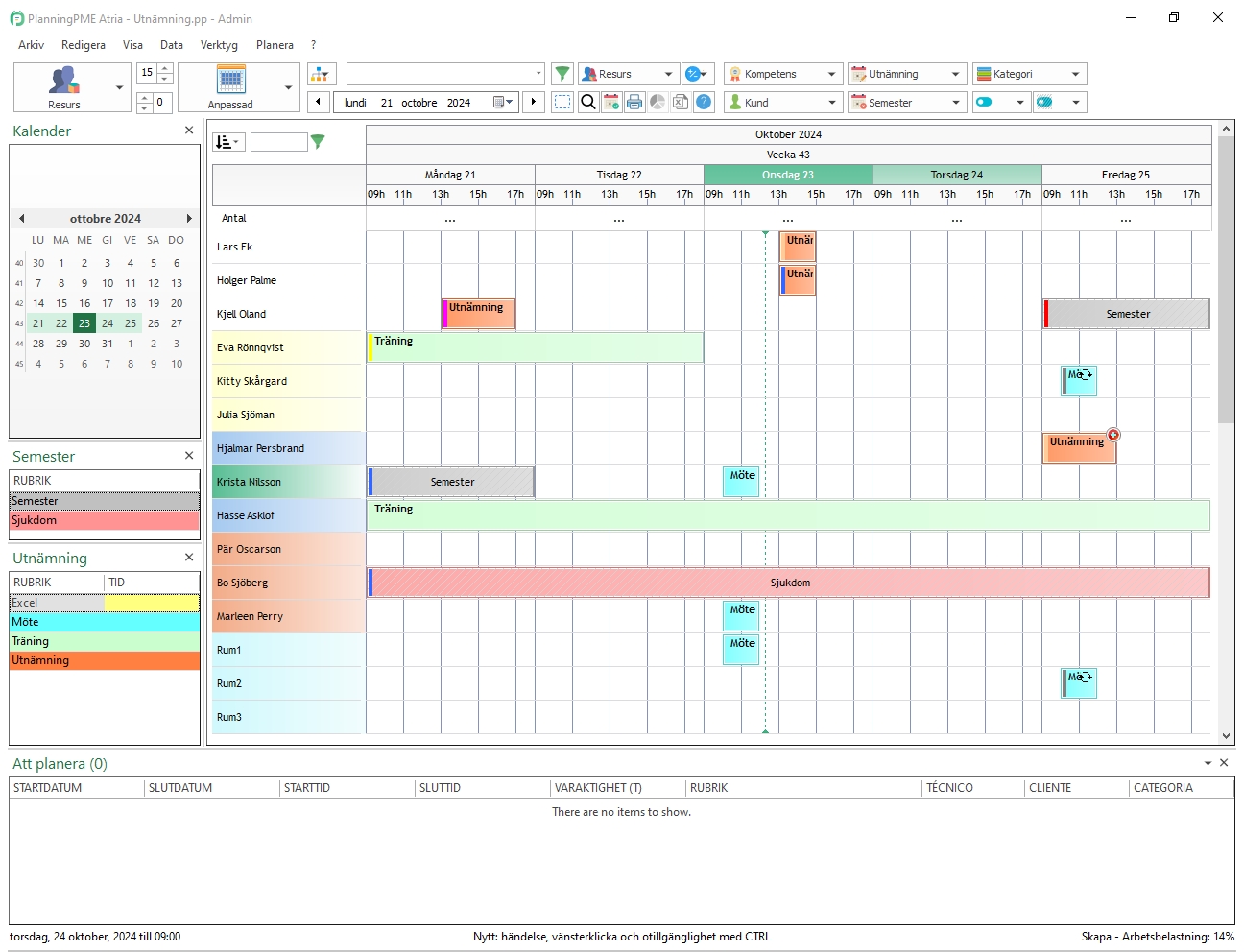Image resolution: width=1244 pixels, height=952 pixels.
Task: Click the pie chart statistics icon
Action: [658, 102]
